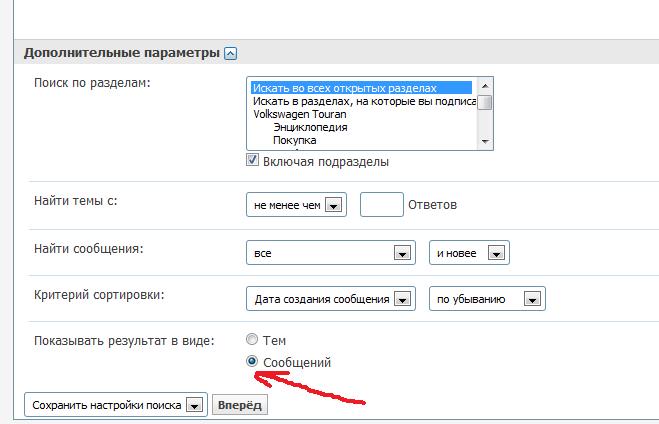Open the 'все' messages date dropdown
Screen dimensions: 659x424
[x=331, y=253]
